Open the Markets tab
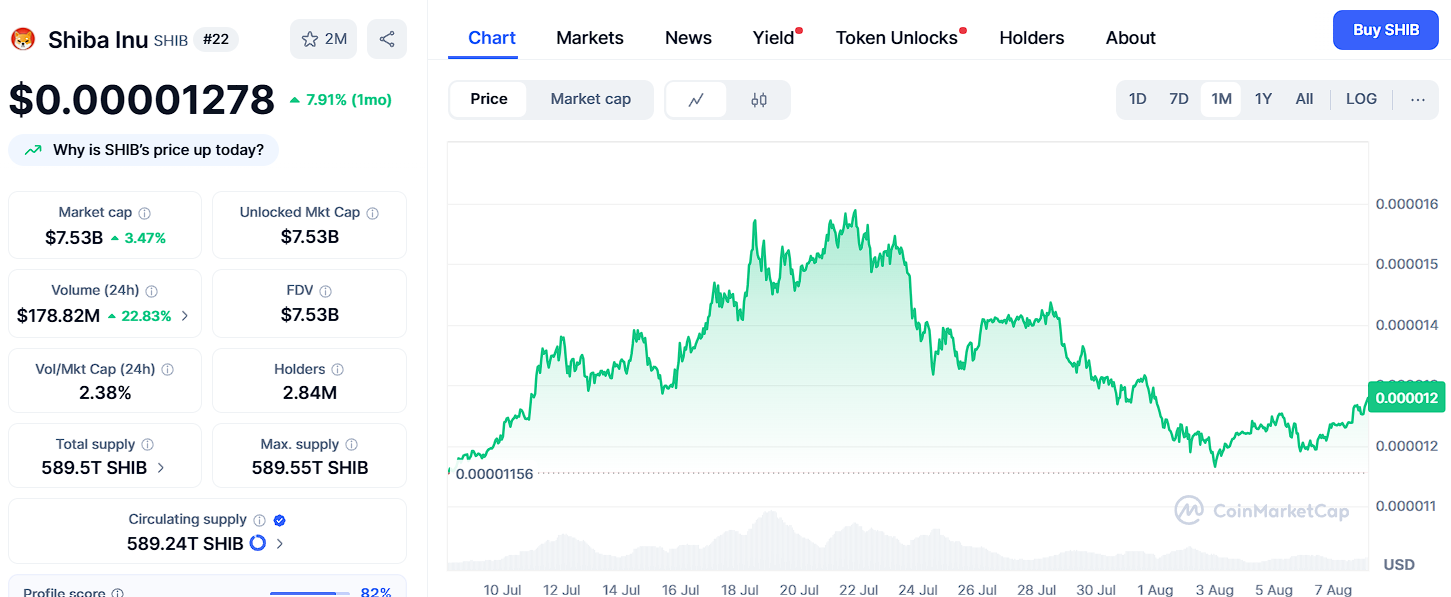Viewport: 1451px width, 597px height. 590,38
